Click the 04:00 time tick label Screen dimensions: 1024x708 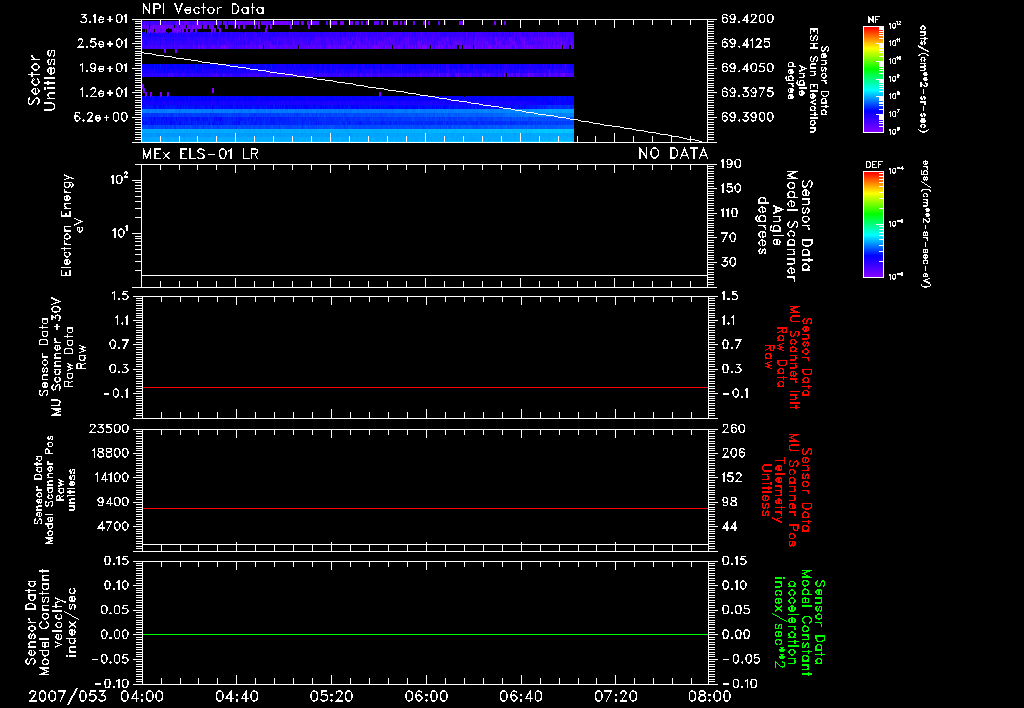[x=142, y=696]
